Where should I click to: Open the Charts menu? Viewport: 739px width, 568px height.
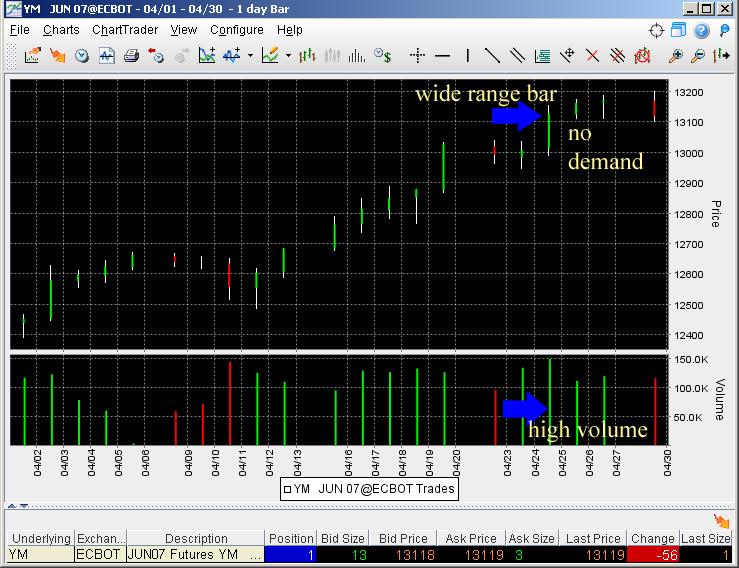click(x=61, y=30)
